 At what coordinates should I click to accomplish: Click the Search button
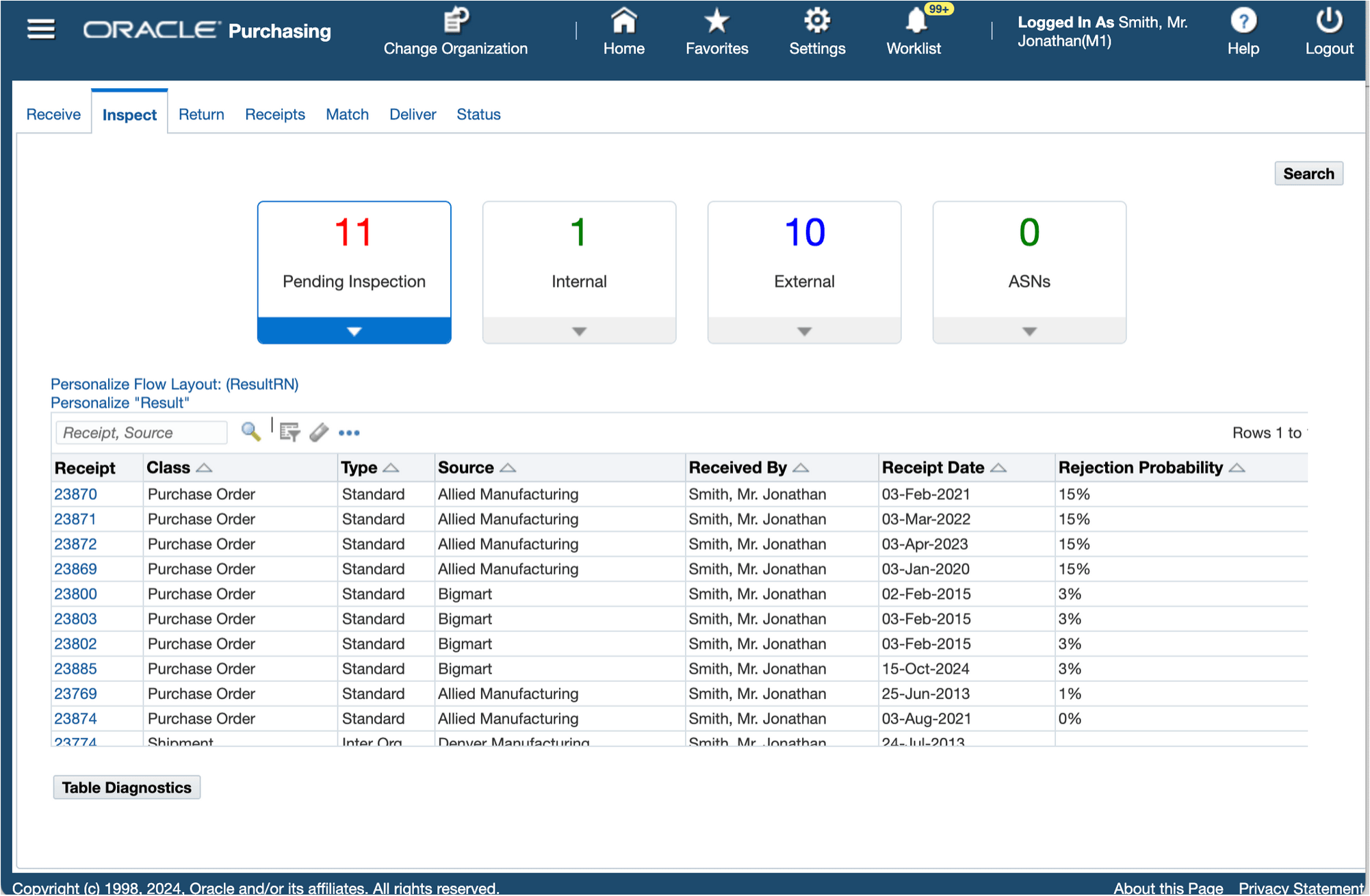(1308, 174)
